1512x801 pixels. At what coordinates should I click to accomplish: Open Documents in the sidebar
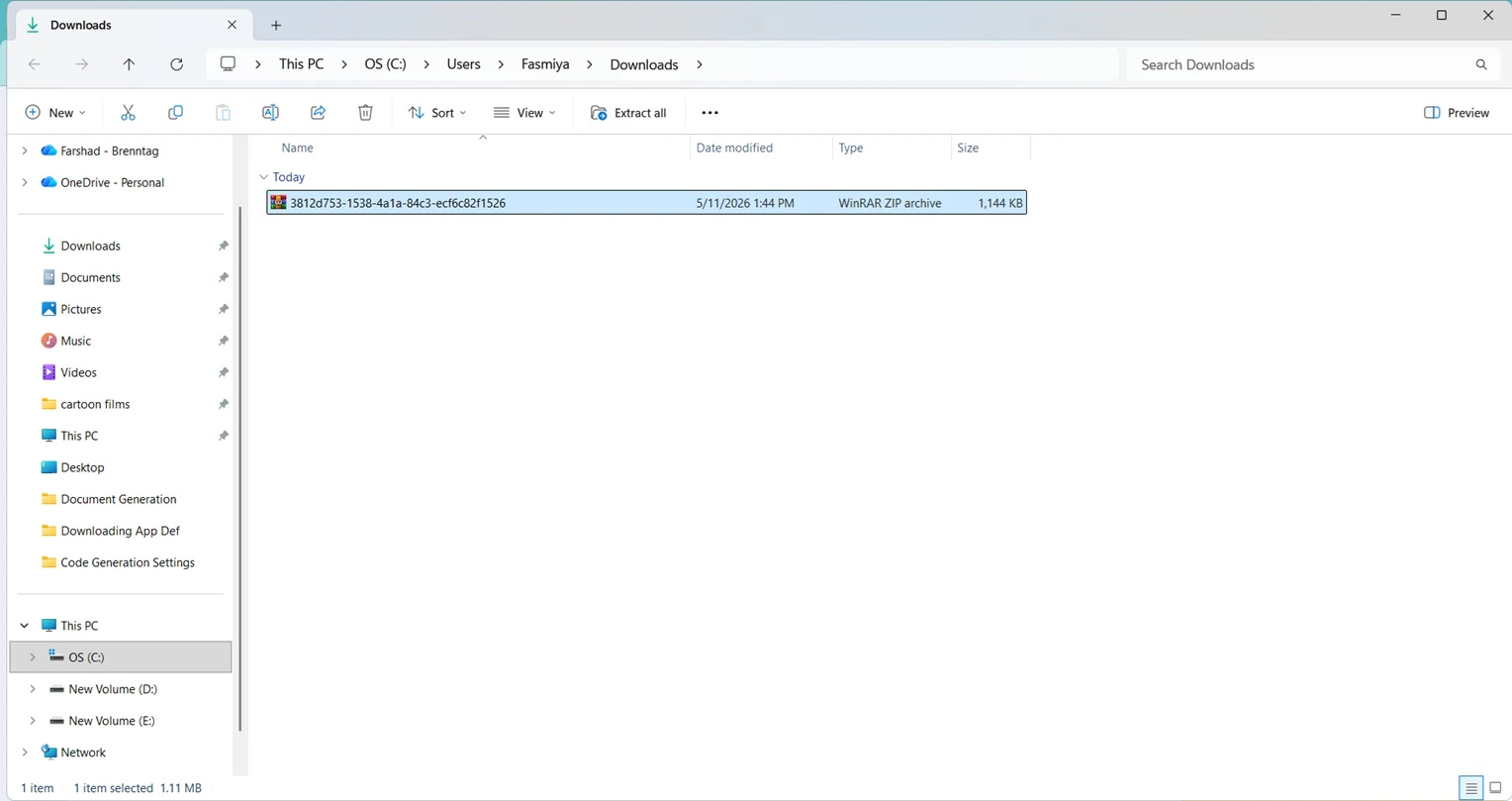[x=90, y=277]
